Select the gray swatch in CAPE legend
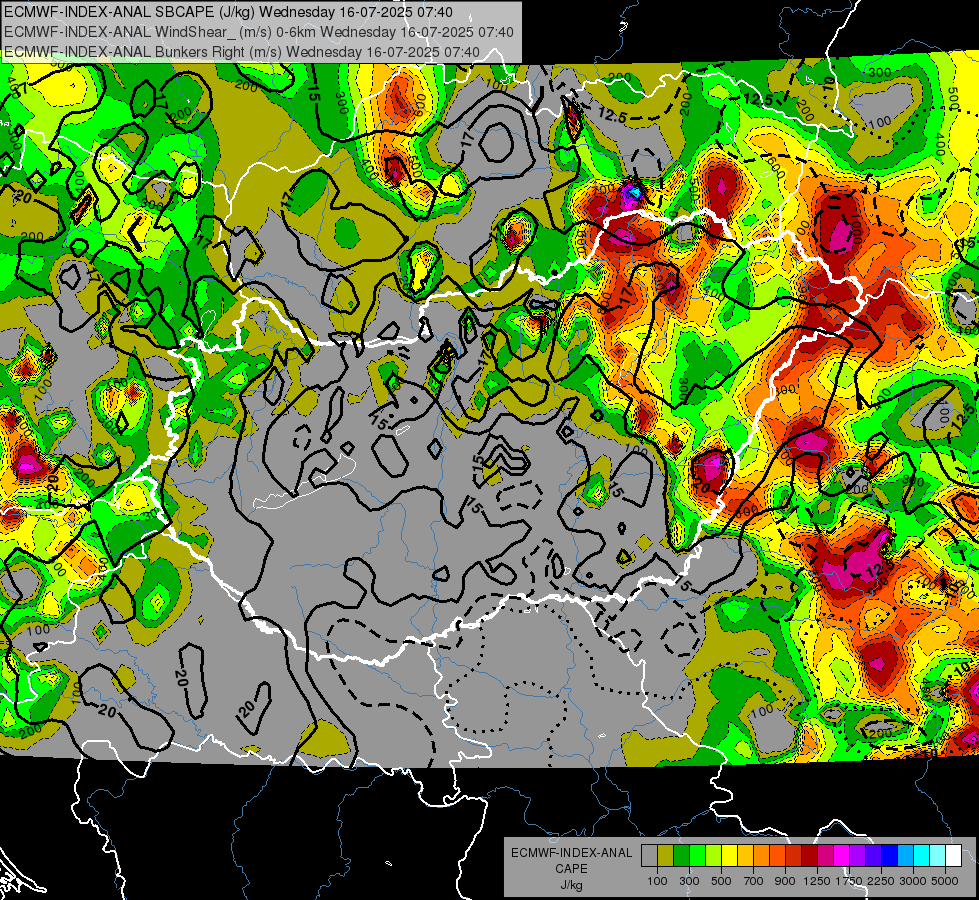The image size is (979, 900). (649, 855)
